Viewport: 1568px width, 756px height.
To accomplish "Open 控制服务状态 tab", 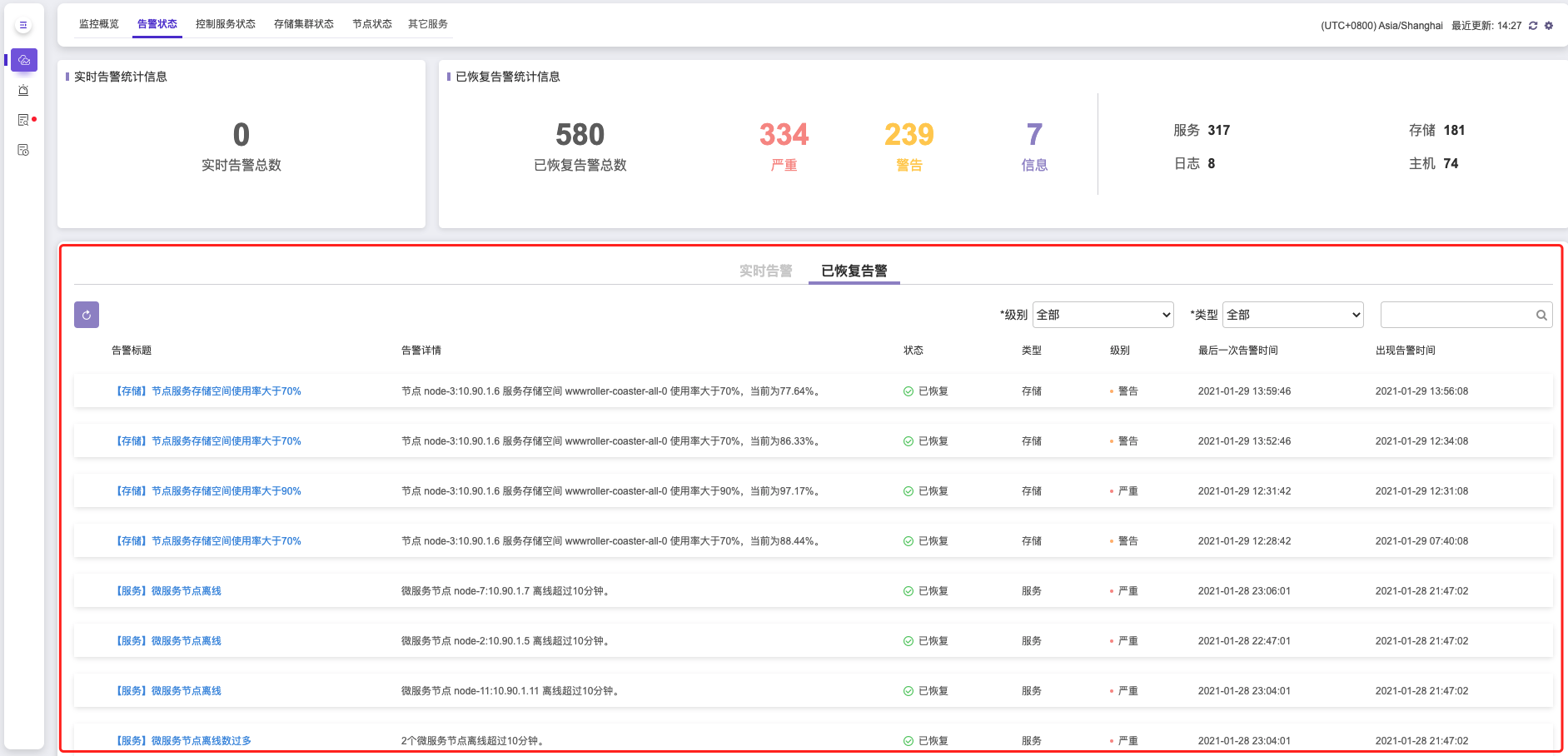I will (226, 24).
